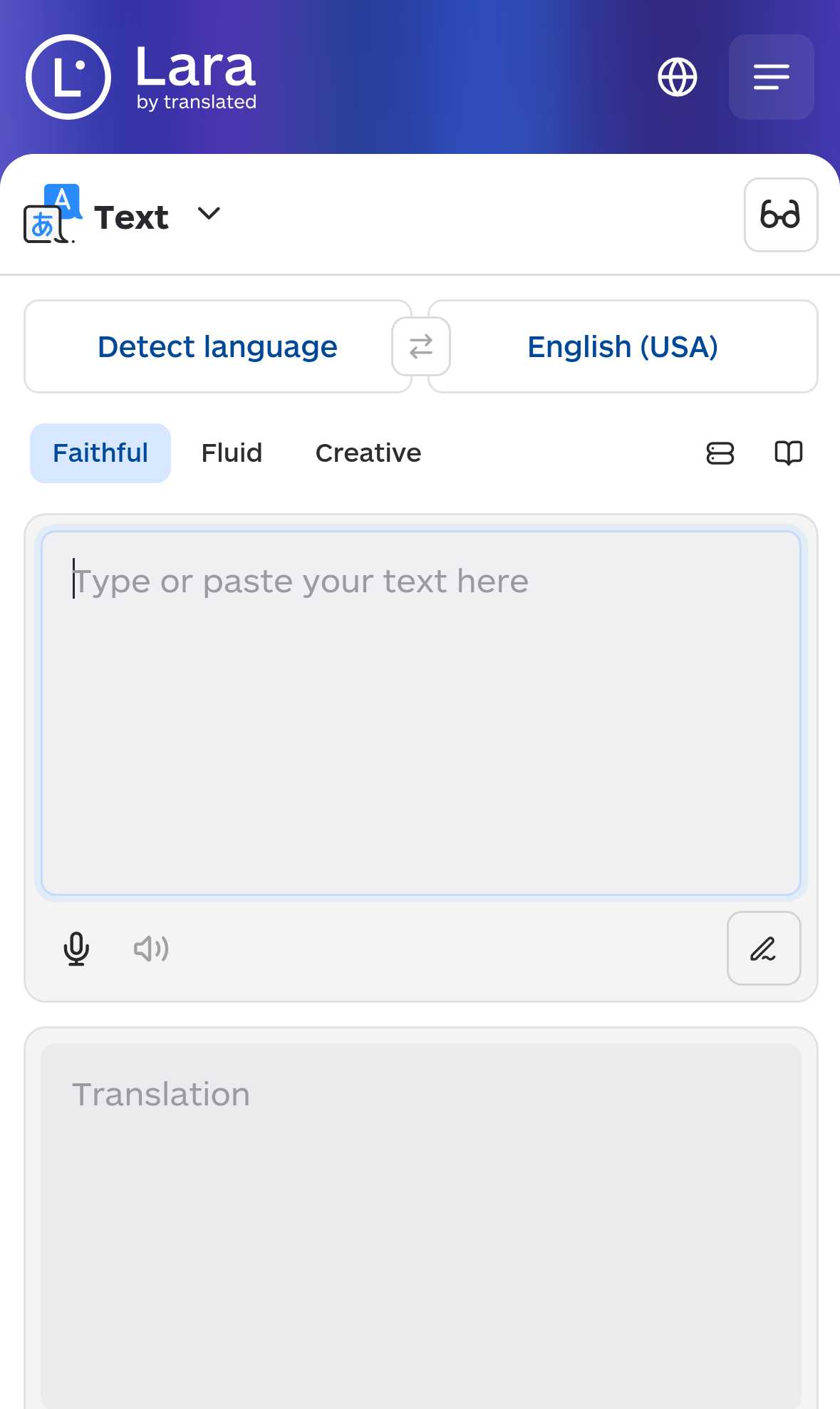
Task: Click the 'by translated' brand text
Action: [x=197, y=102]
